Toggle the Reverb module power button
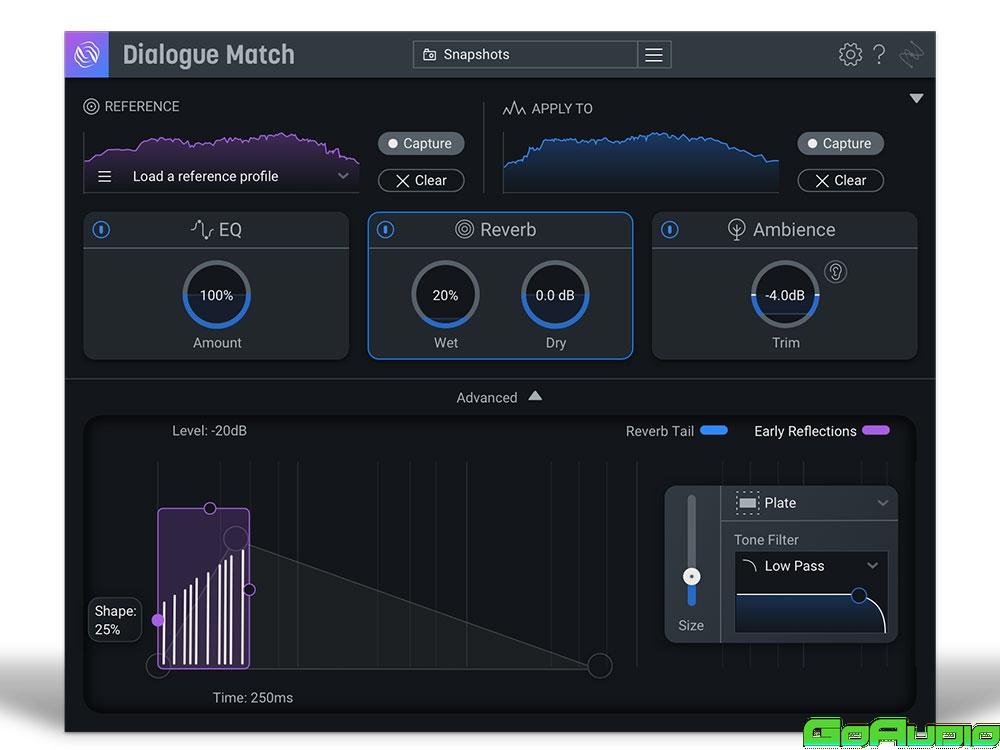 [x=385, y=230]
